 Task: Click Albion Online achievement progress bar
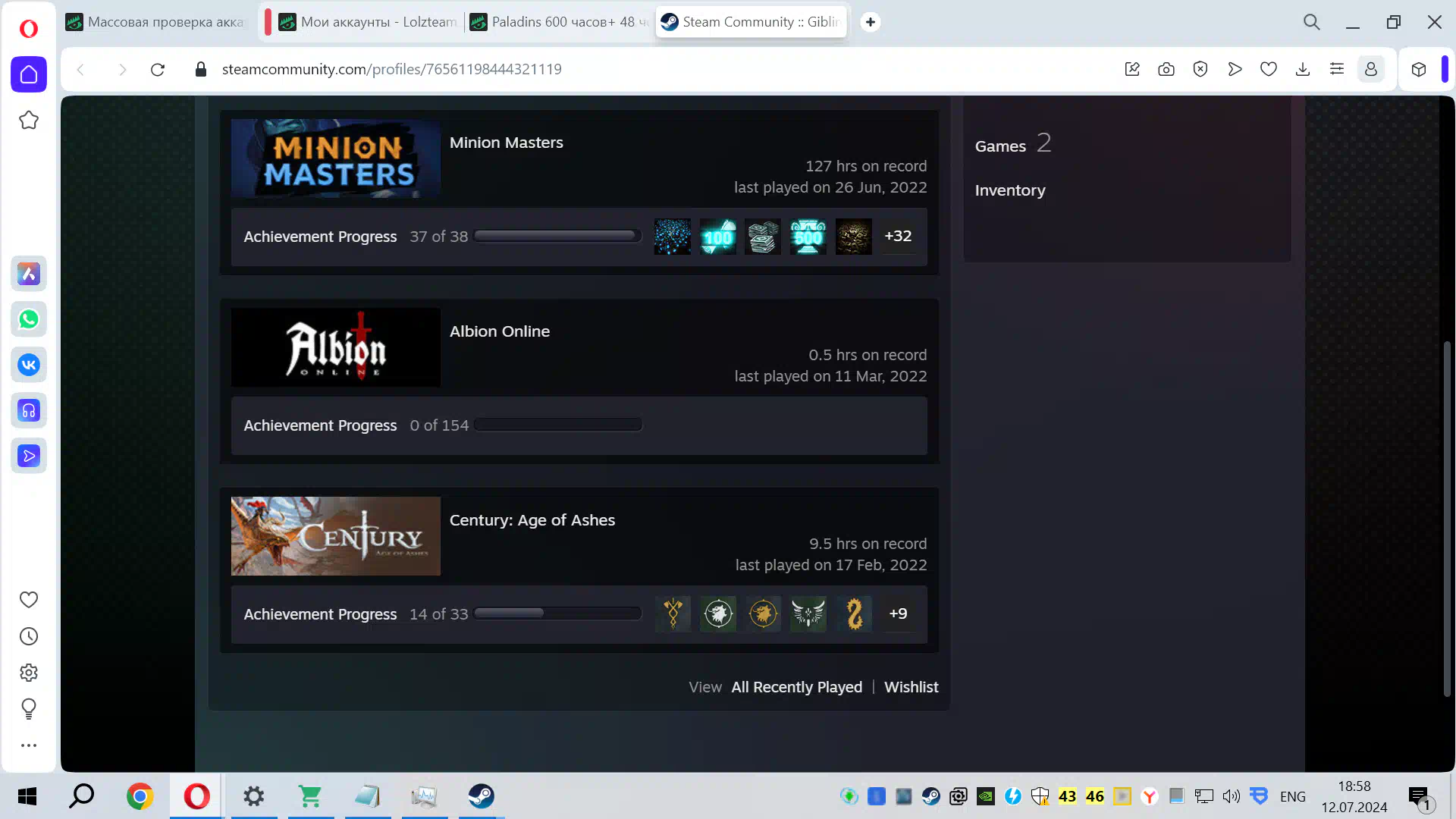[558, 425]
